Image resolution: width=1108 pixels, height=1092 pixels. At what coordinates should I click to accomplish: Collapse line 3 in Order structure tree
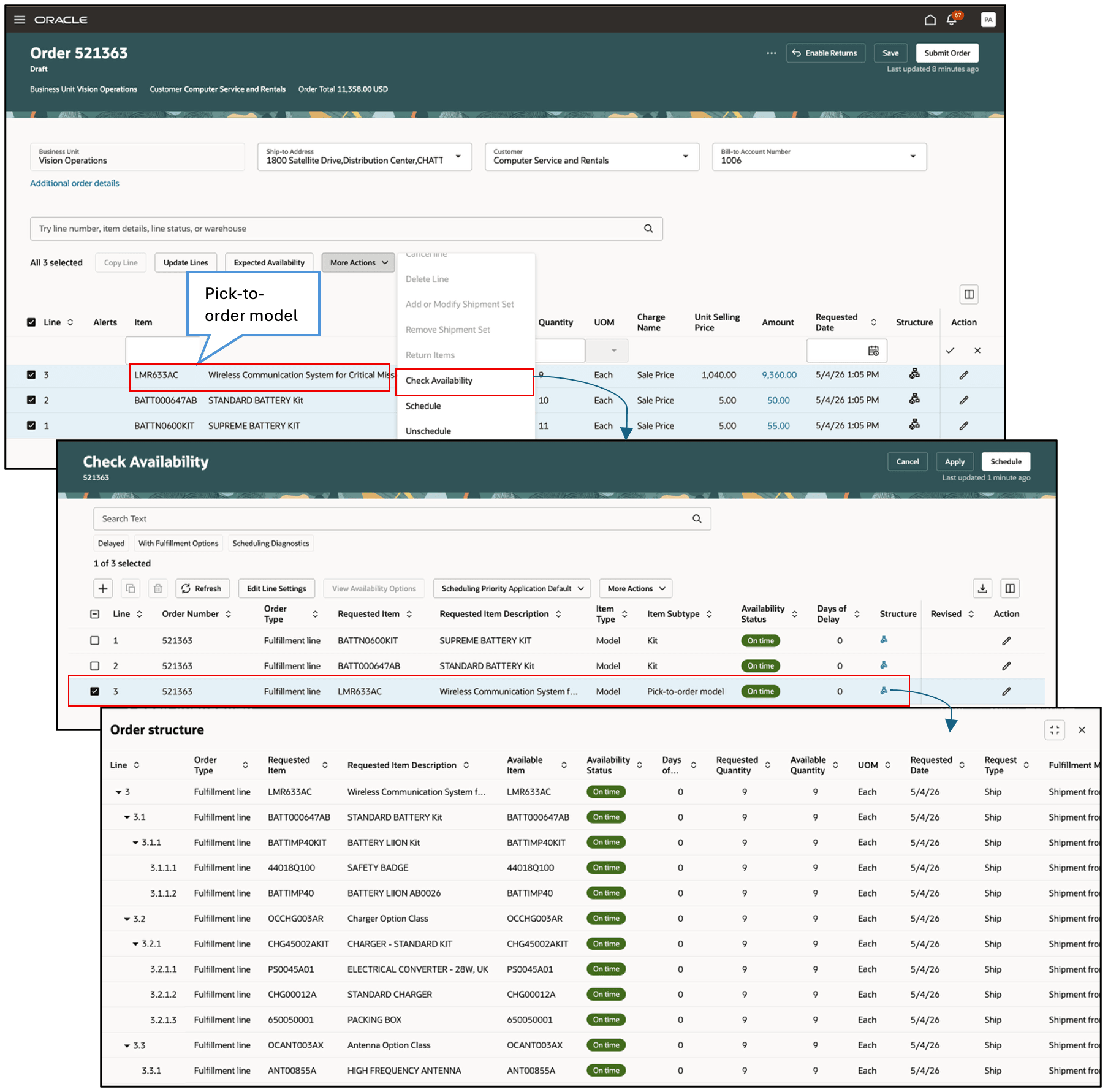pyautogui.click(x=118, y=792)
